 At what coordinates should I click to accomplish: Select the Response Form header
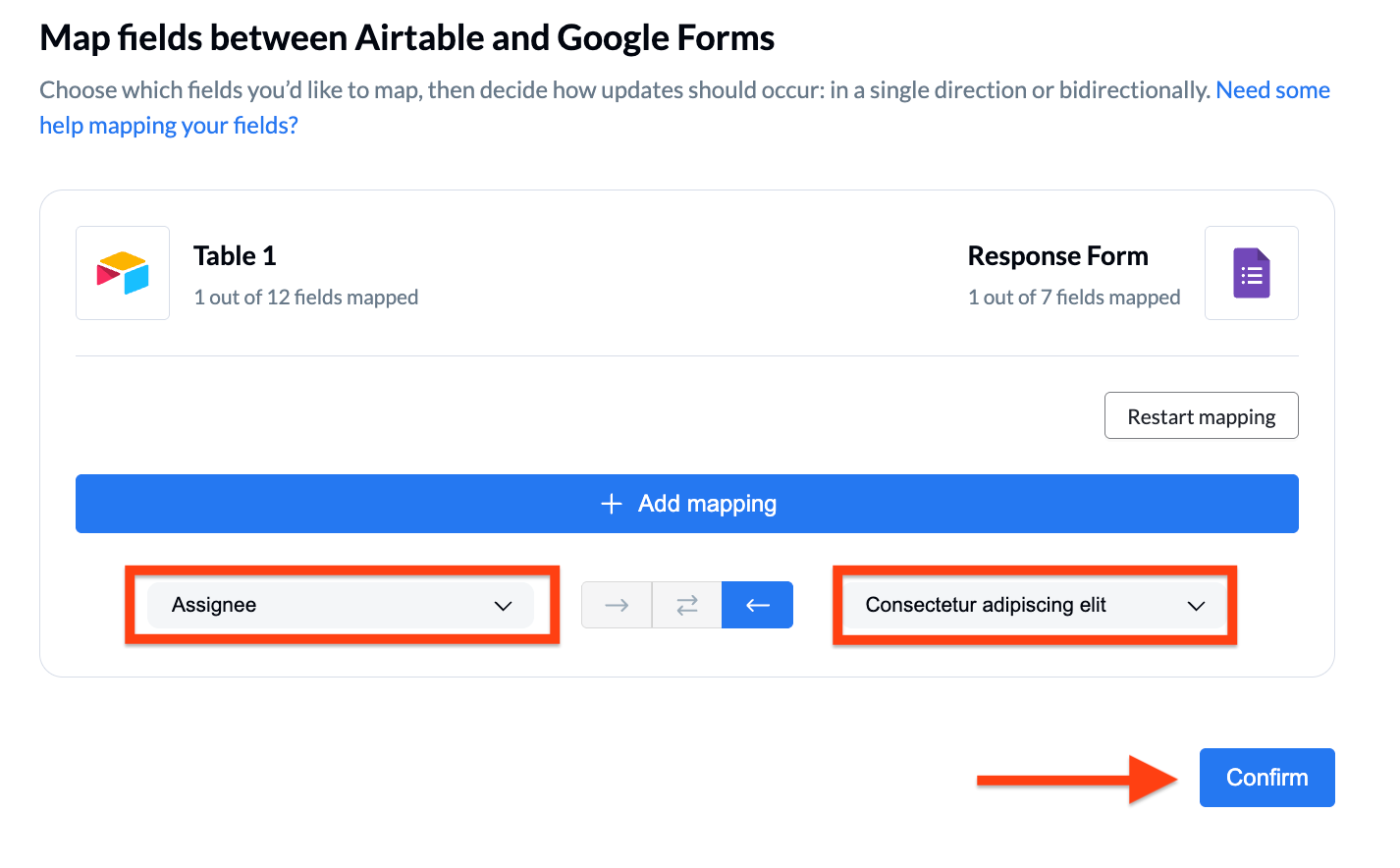1057,255
